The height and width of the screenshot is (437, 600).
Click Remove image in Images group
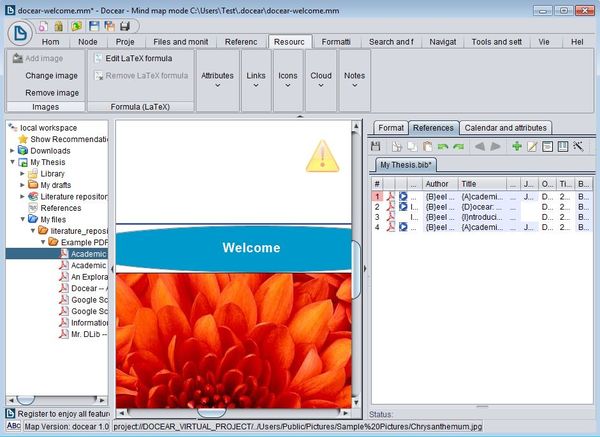52,93
